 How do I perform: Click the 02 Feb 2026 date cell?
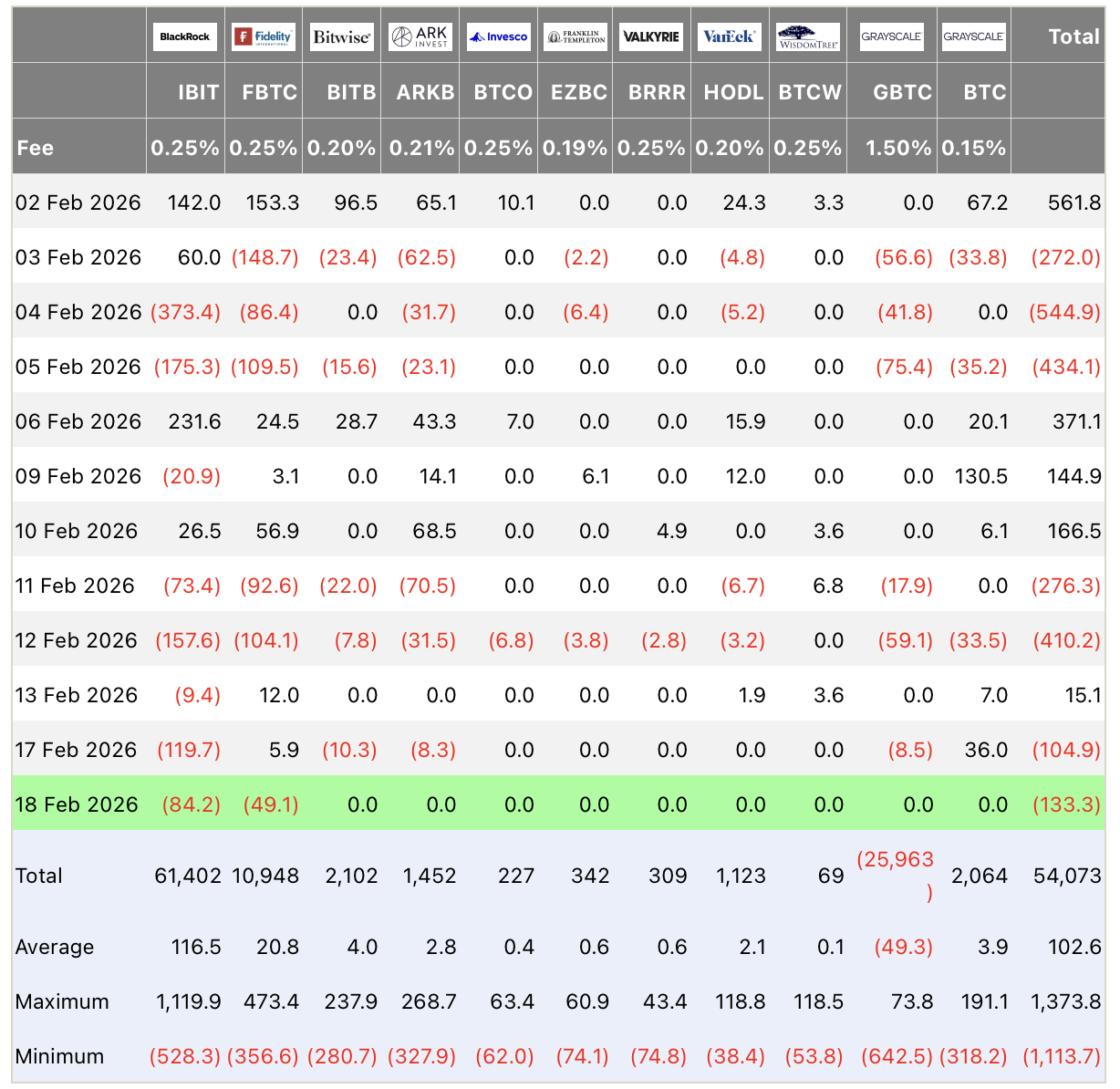[78, 202]
